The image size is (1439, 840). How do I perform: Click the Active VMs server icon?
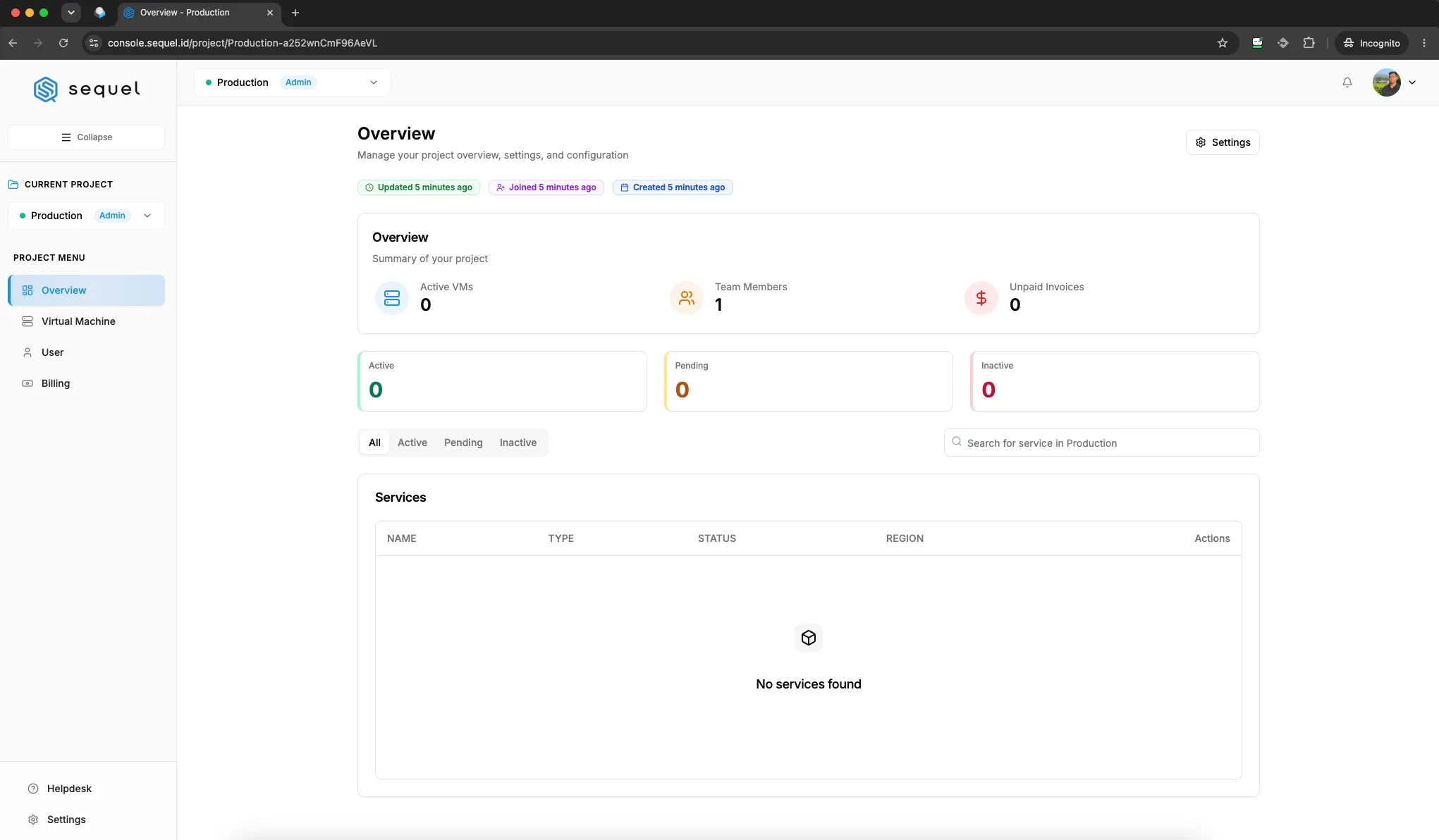392,298
